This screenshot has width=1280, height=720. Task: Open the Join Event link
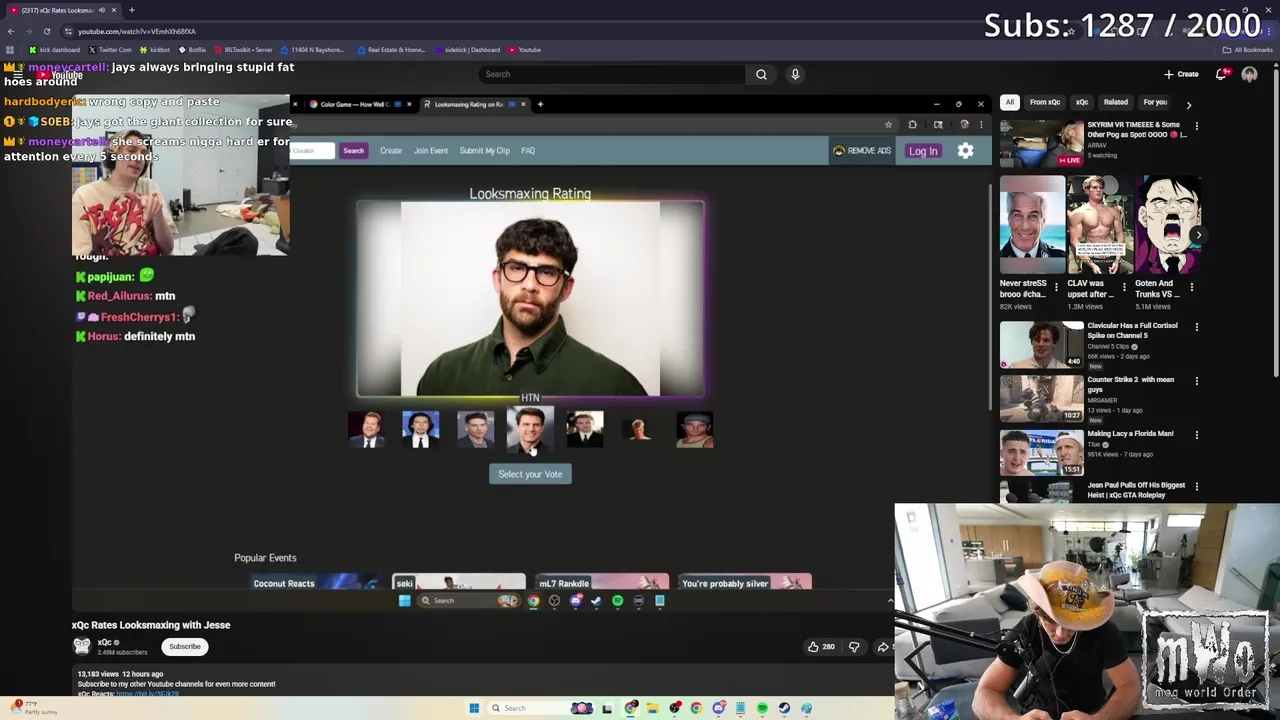pyautogui.click(x=431, y=151)
